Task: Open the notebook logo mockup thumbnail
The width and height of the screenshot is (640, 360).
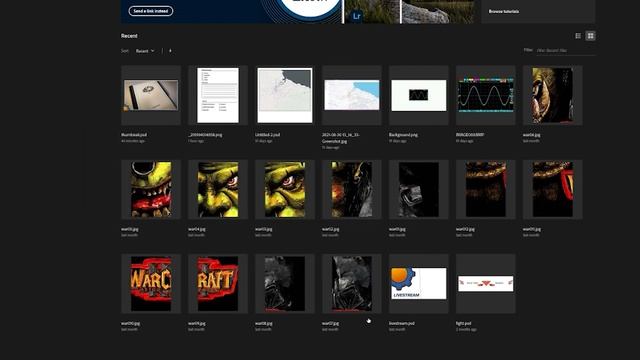Action: [151, 95]
